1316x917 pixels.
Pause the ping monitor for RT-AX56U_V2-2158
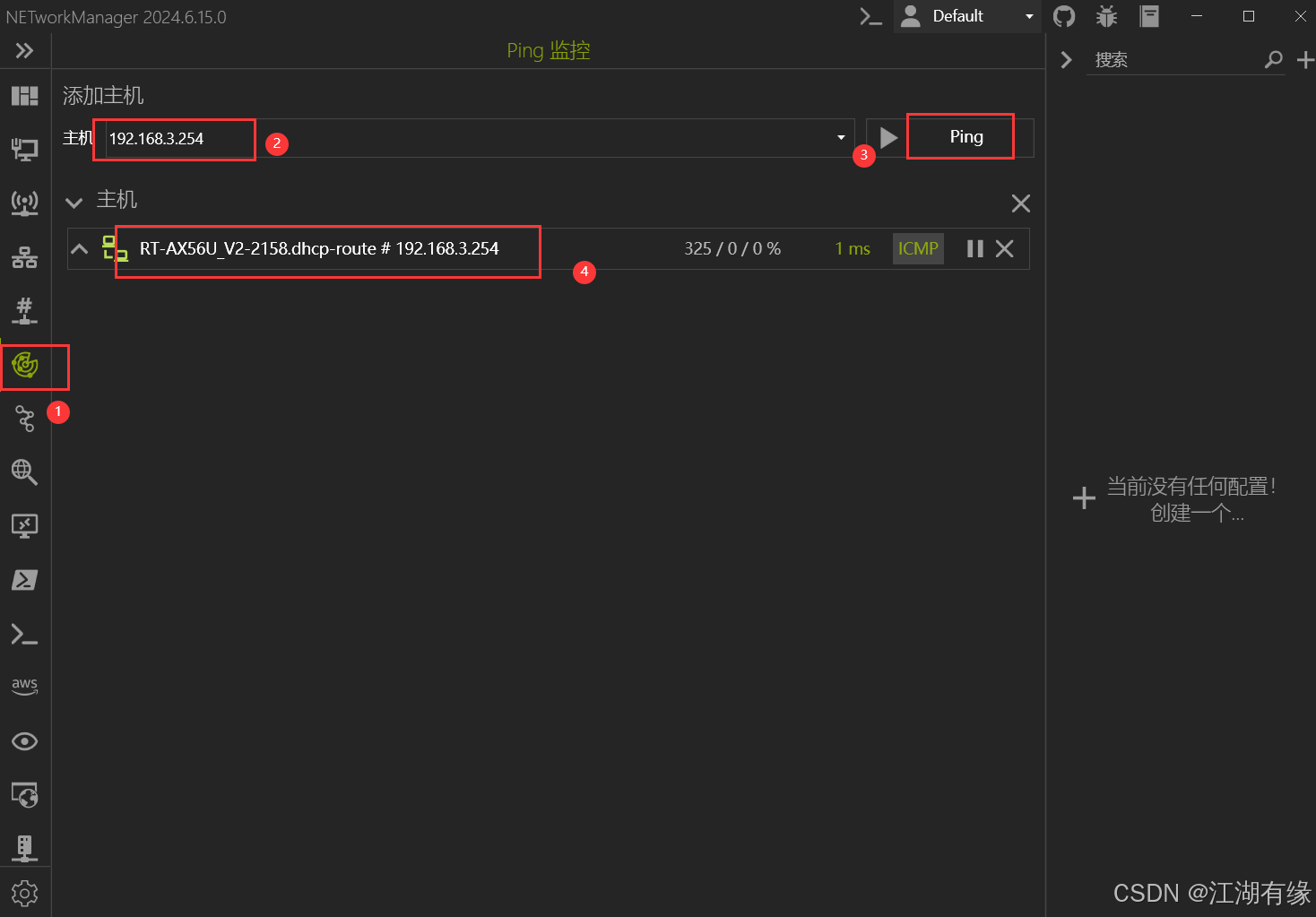[x=974, y=248]
